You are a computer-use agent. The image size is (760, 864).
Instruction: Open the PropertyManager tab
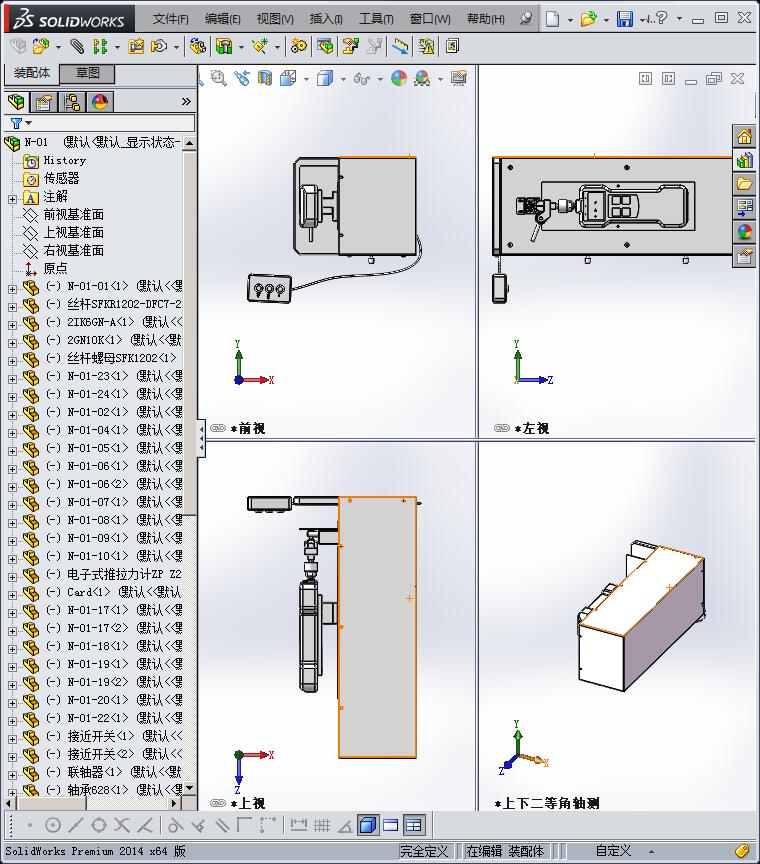click(x=44, y=102)
